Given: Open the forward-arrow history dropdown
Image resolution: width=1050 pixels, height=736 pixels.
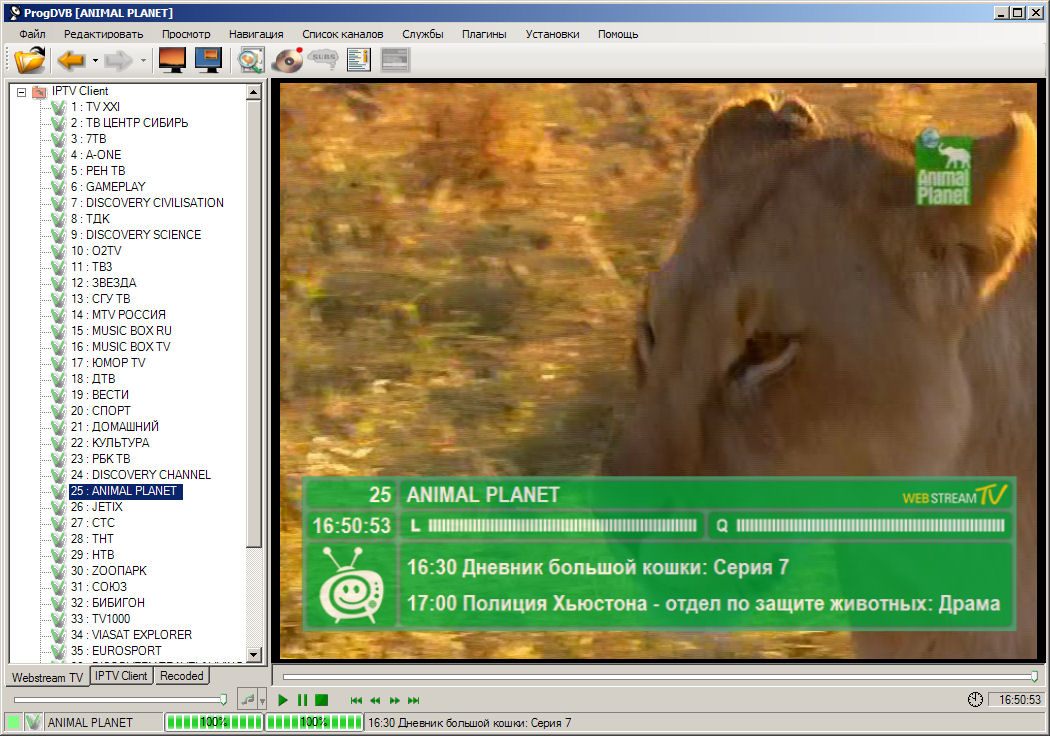Looking at the screenshot, I should [x=143, y=61].
